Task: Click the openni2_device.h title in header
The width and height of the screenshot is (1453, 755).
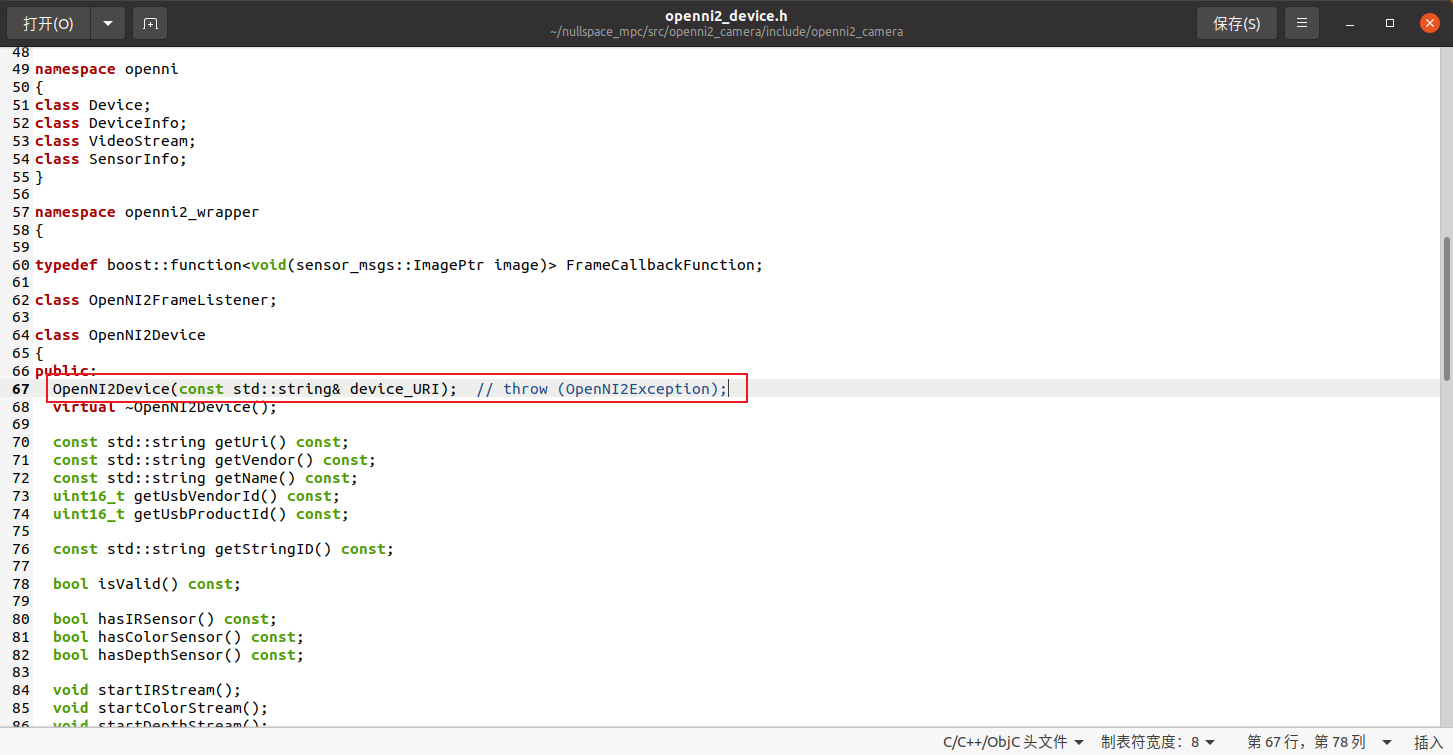Action: point(726,15)
